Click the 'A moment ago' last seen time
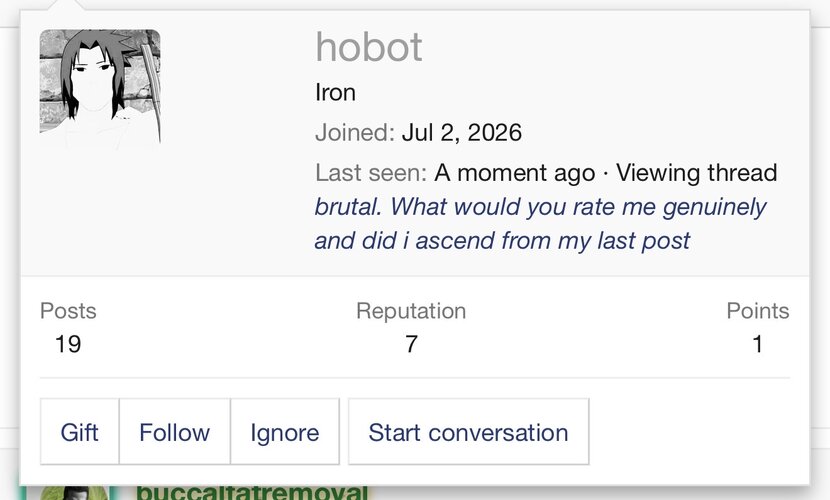This screenshot has width=830, height=500. (x=515, y=173)
